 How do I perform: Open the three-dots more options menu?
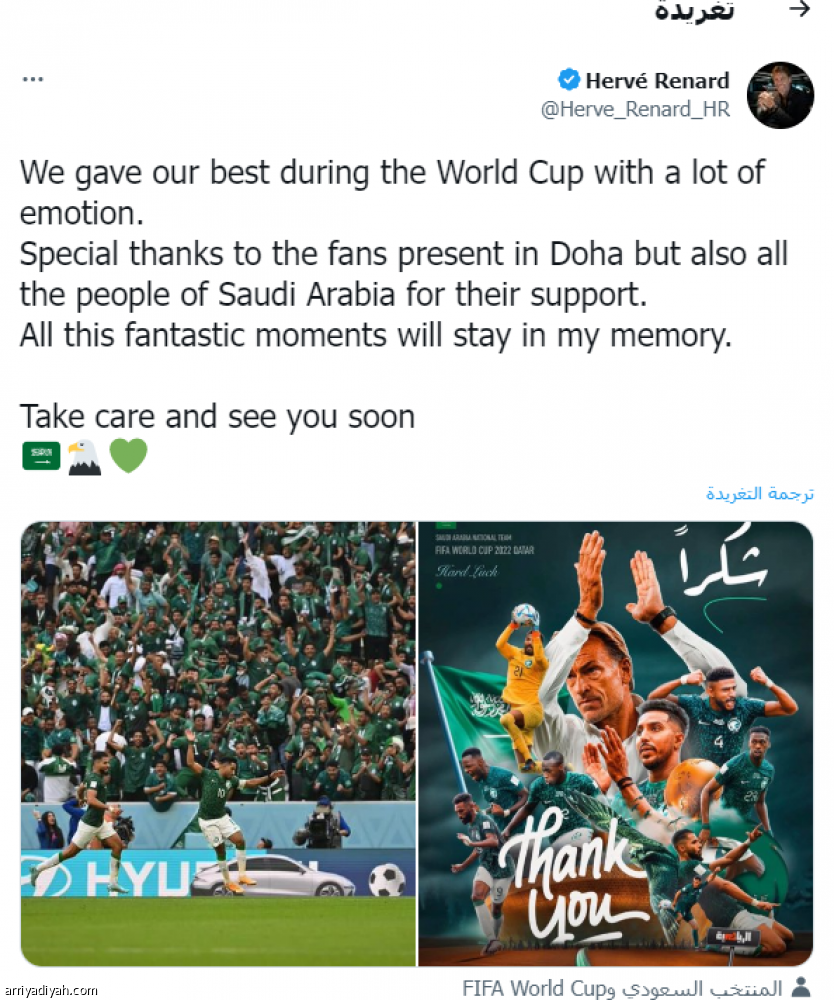click(33, 79)
